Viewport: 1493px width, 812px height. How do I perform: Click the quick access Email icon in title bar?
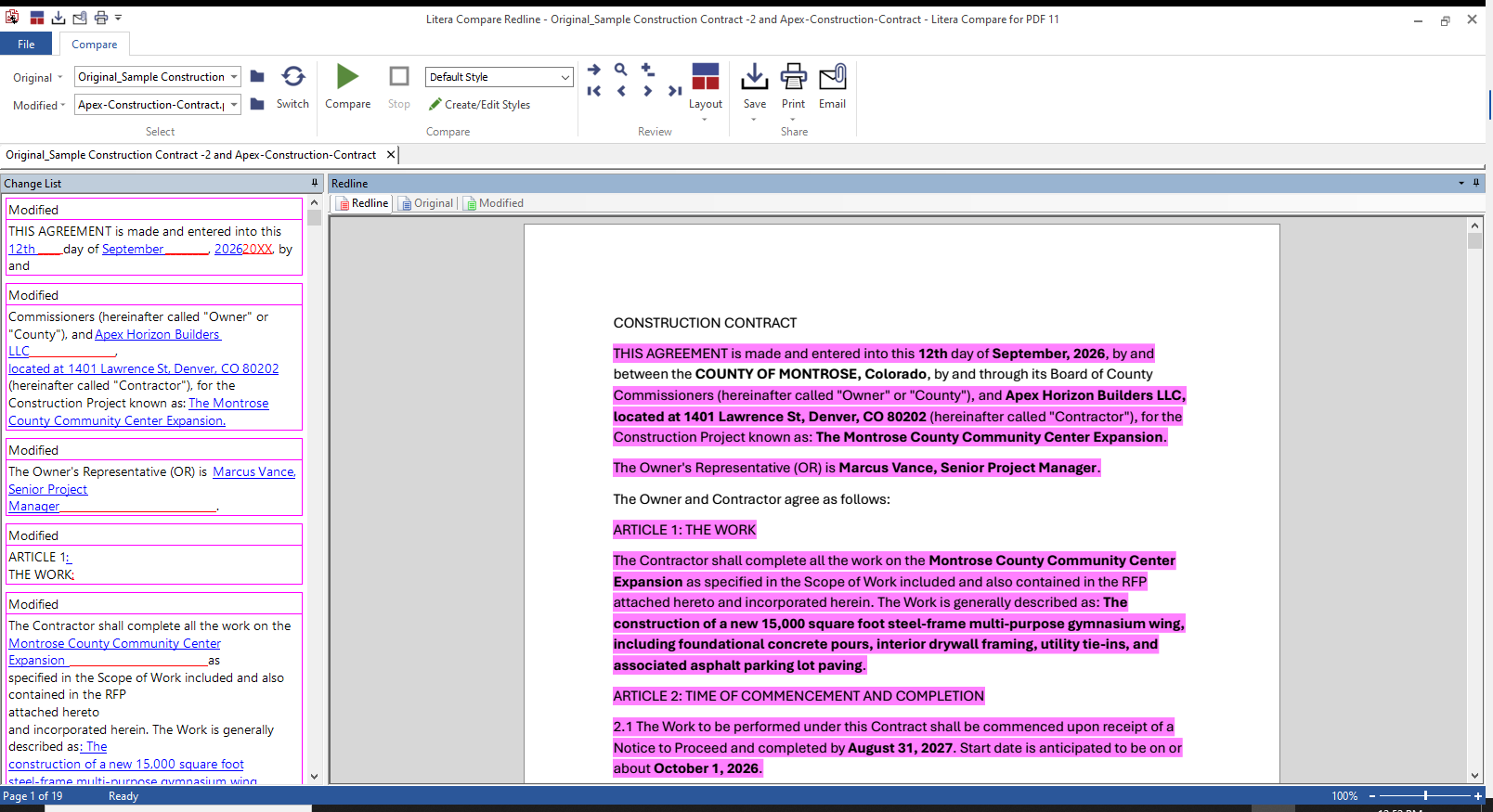click(x=80, y=18)
